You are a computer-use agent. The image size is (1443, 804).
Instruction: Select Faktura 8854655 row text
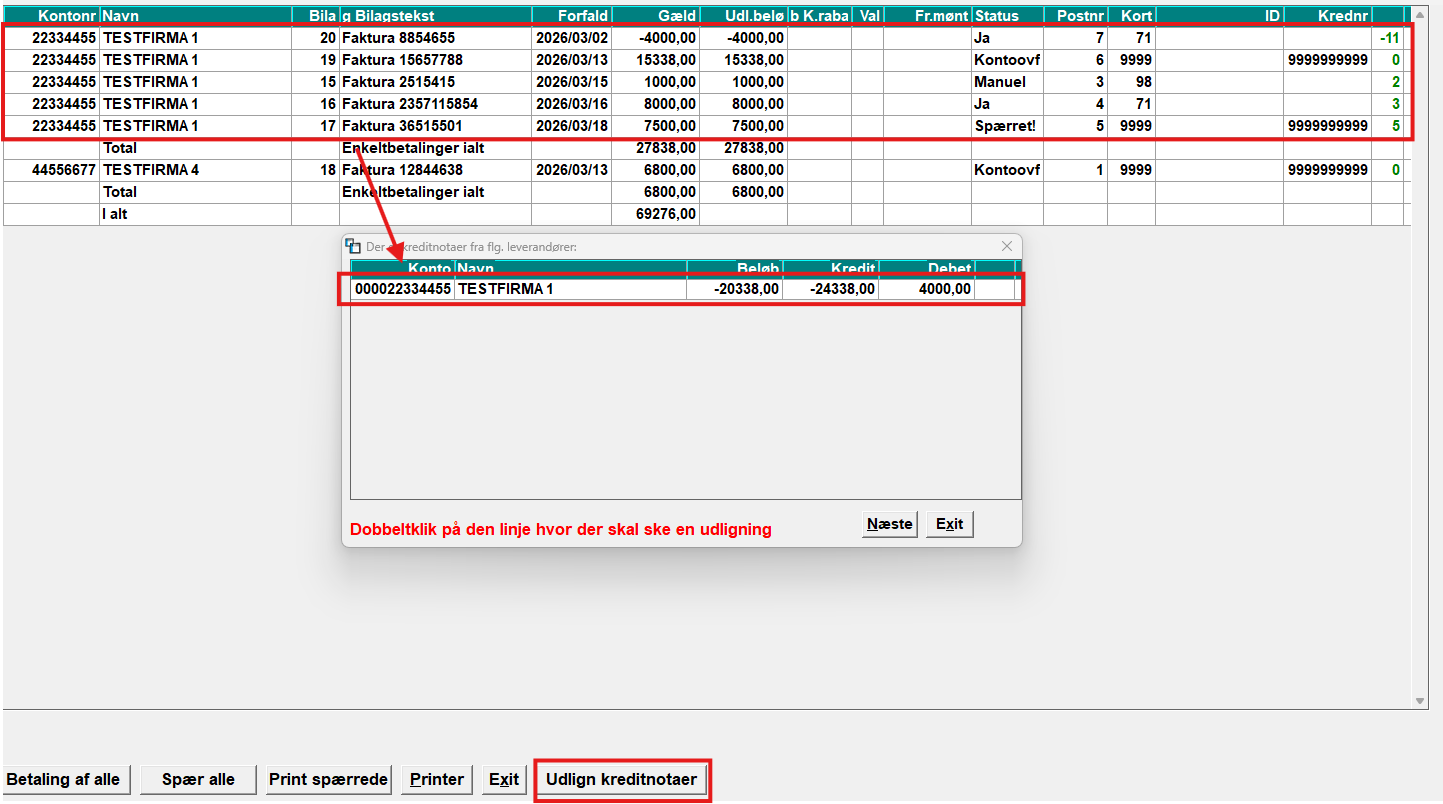(398, 38)
